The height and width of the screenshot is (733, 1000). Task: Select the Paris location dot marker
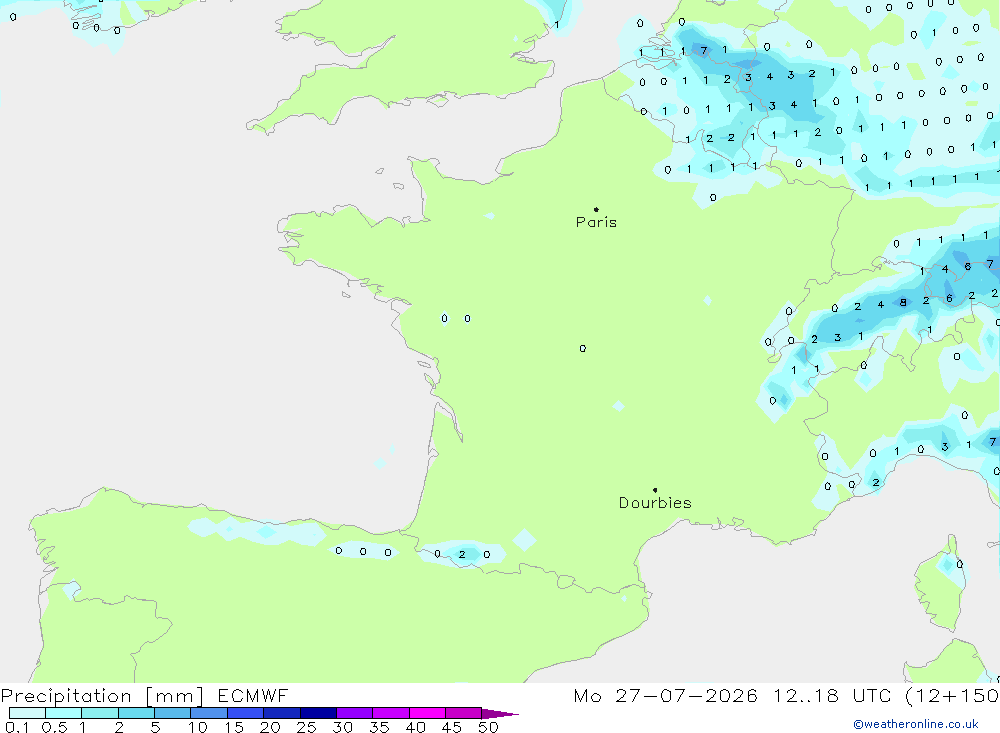pos(596,209)
